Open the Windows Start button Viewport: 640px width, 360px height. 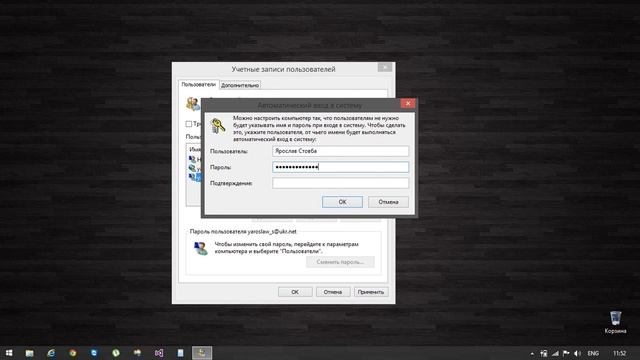9,353
